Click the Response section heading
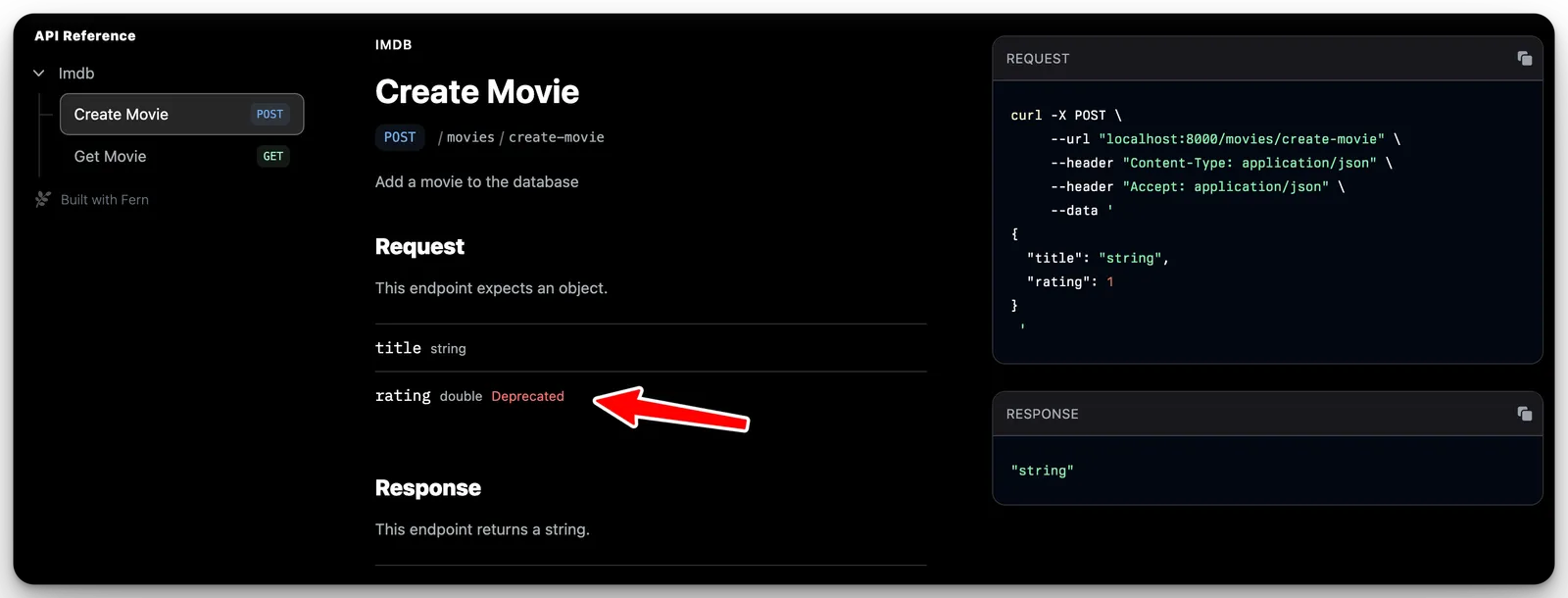Image resolution: width=1568 pixels, height=598 pixels. click(x=428, y=488)
